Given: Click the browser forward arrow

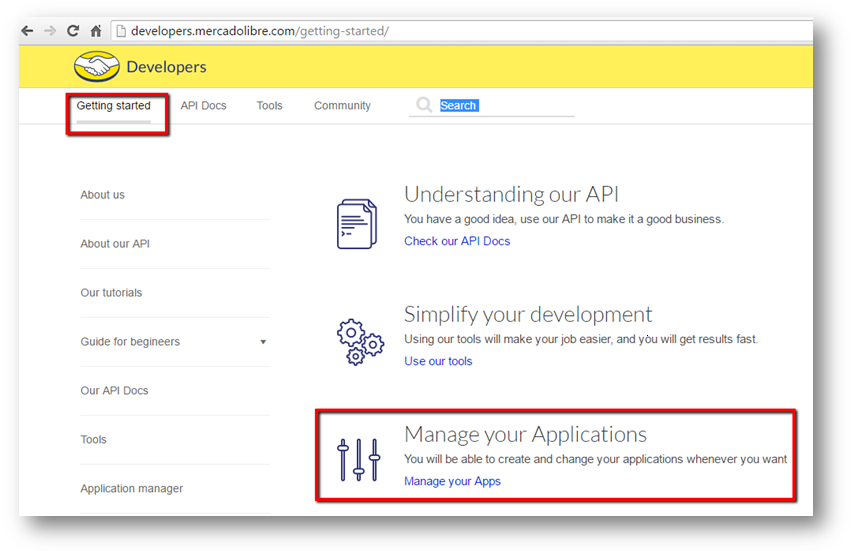Looking at the screenshot, I should (x=50, y=31).
